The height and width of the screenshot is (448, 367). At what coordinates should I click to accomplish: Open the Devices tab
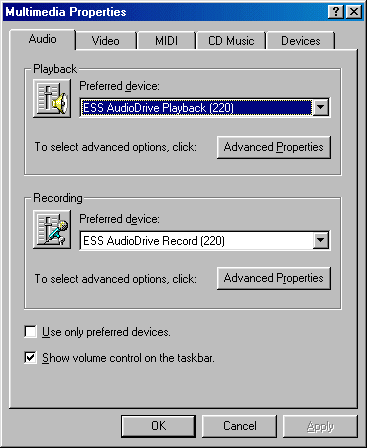(300, 41)
